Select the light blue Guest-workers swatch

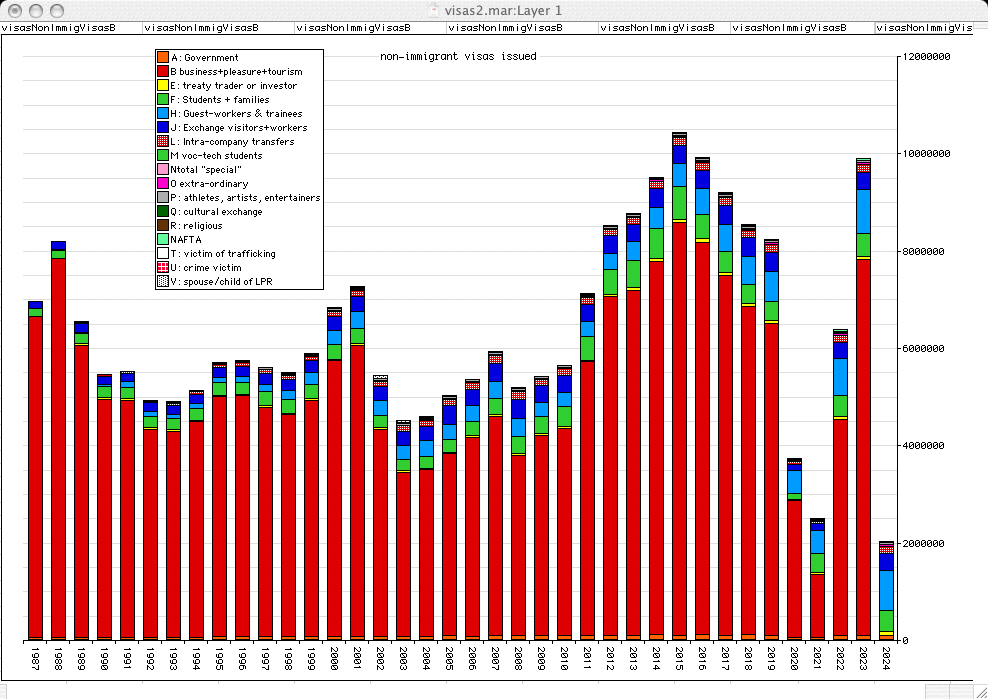(162, 114)
